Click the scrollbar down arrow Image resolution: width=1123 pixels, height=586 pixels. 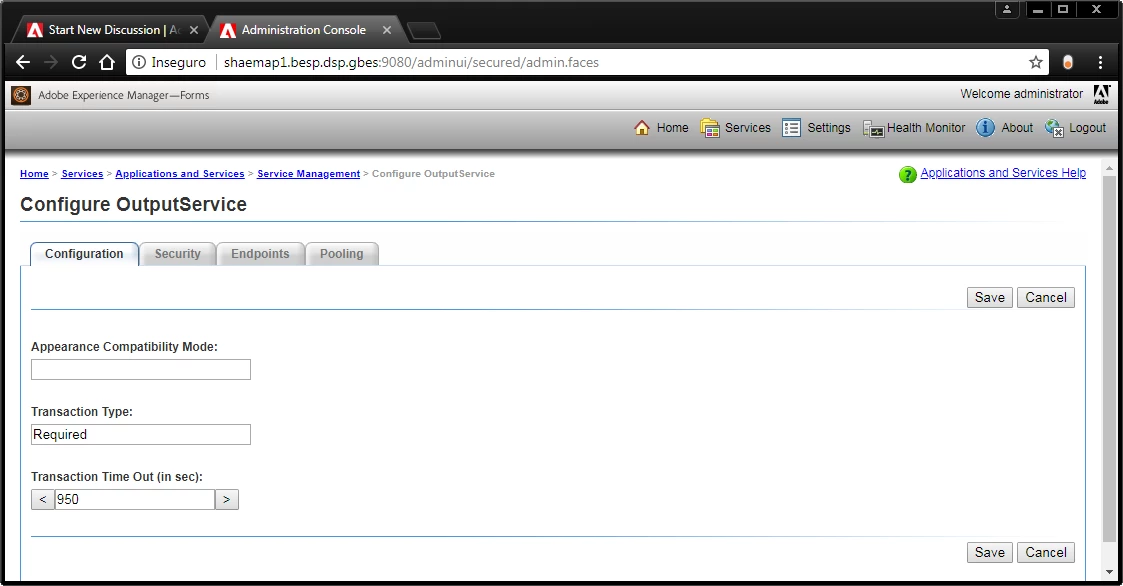(x=1109, y=572)
